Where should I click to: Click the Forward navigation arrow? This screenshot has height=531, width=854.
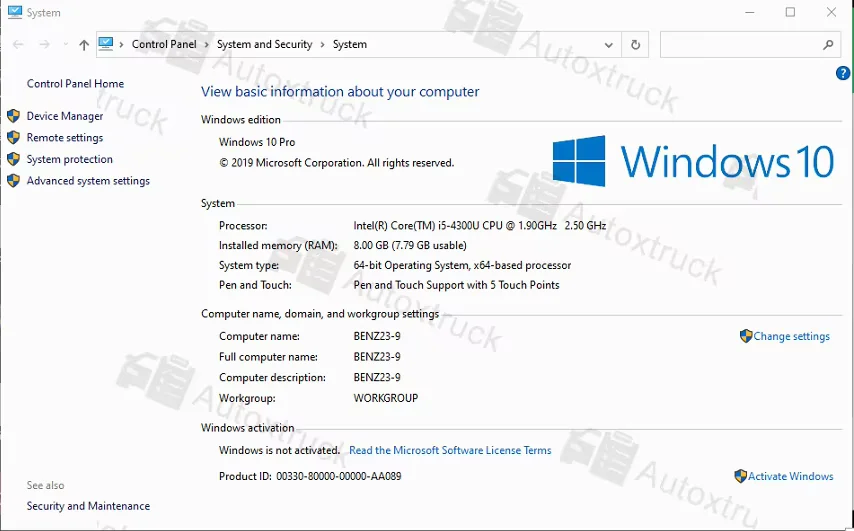(x=44, y=45)
